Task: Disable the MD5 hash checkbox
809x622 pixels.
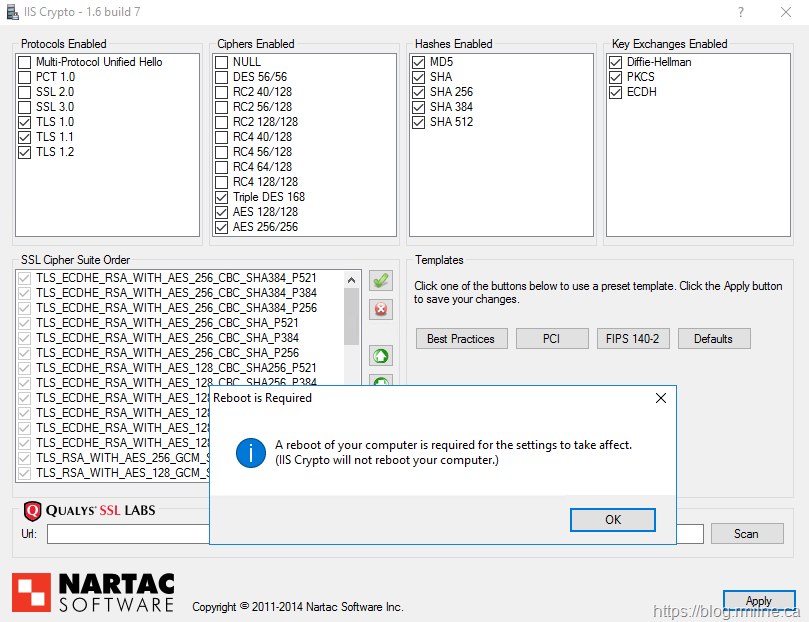Action: [419, 62]
